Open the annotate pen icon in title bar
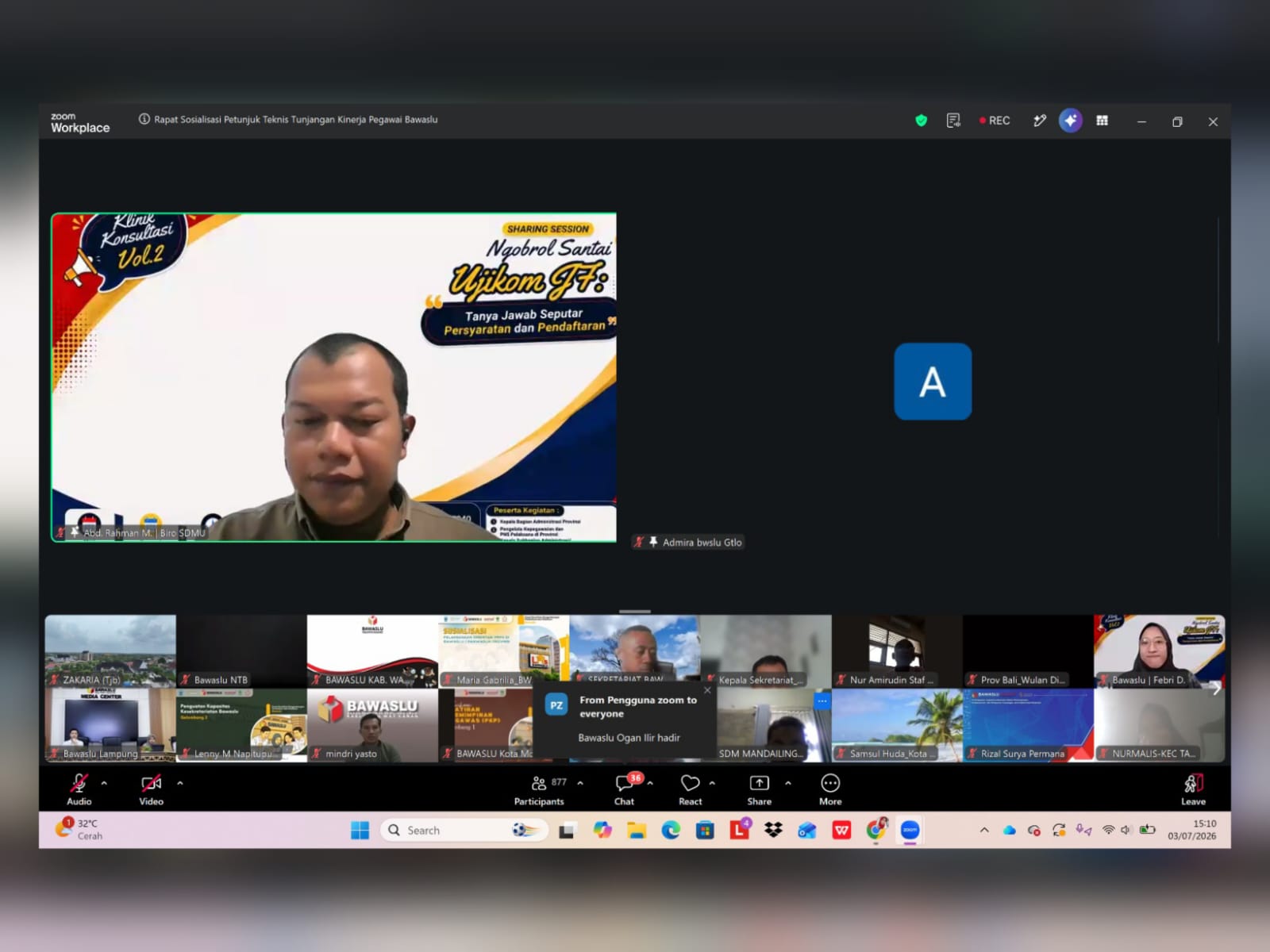 click(1039, 121)
